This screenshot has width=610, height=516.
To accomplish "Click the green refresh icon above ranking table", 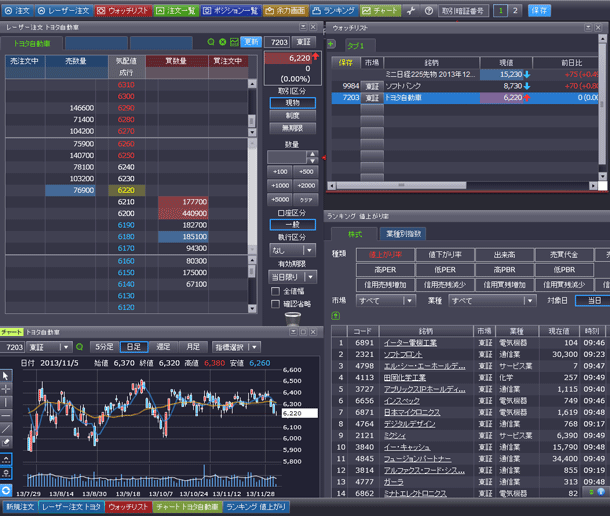I will tap(336, 316).
